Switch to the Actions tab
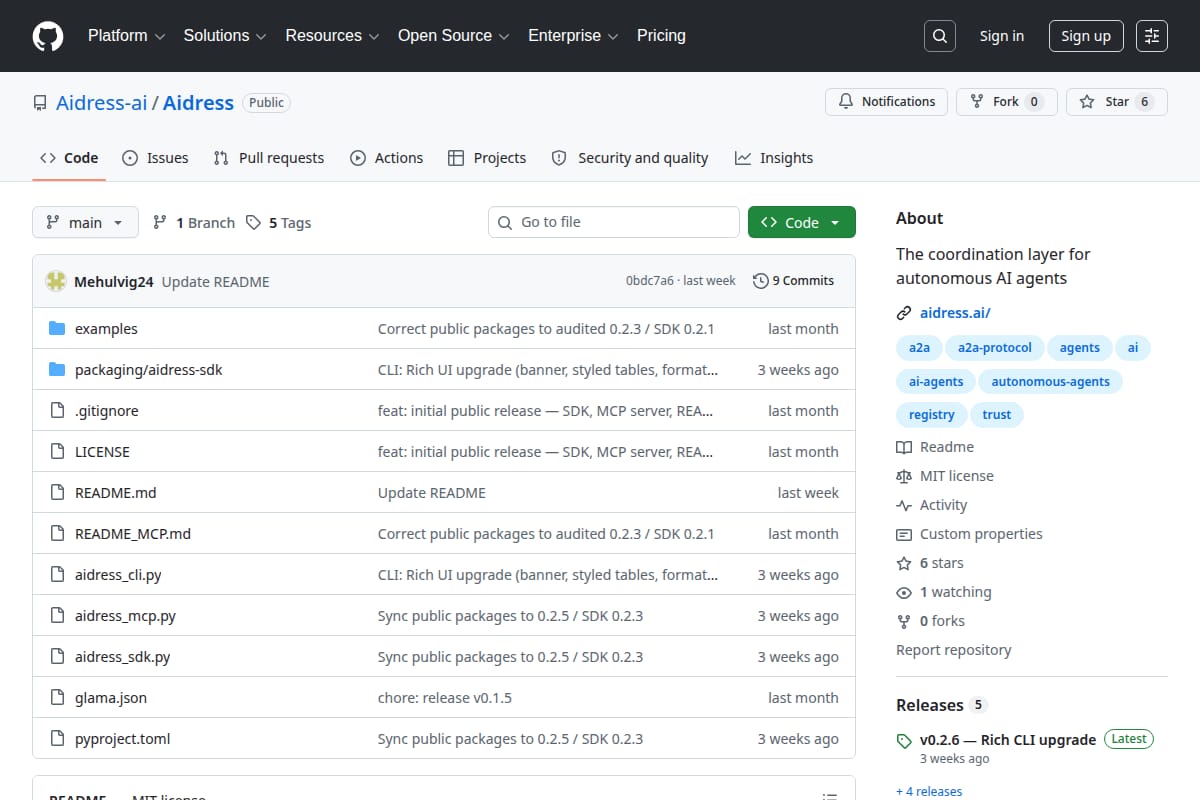The width and height of the screenshot is (1200, 800). tap(386, 158)
